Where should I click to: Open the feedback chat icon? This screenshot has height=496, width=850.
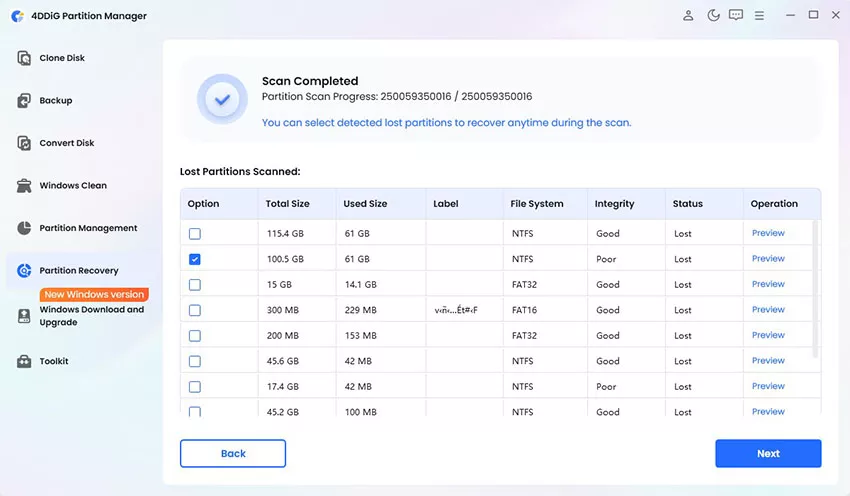click(x=736, y=15)
